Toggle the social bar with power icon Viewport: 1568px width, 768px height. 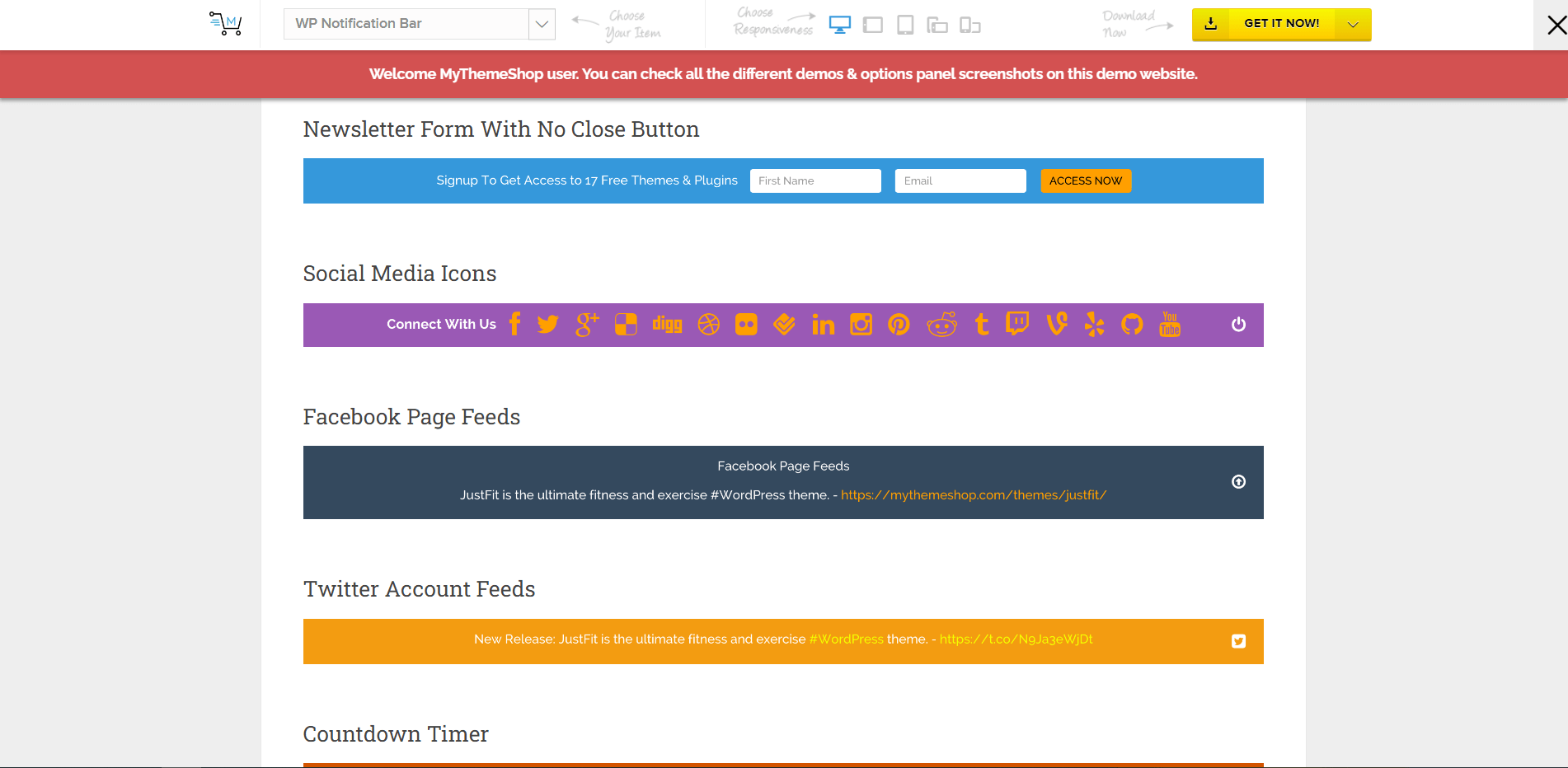pos(1238,325)
